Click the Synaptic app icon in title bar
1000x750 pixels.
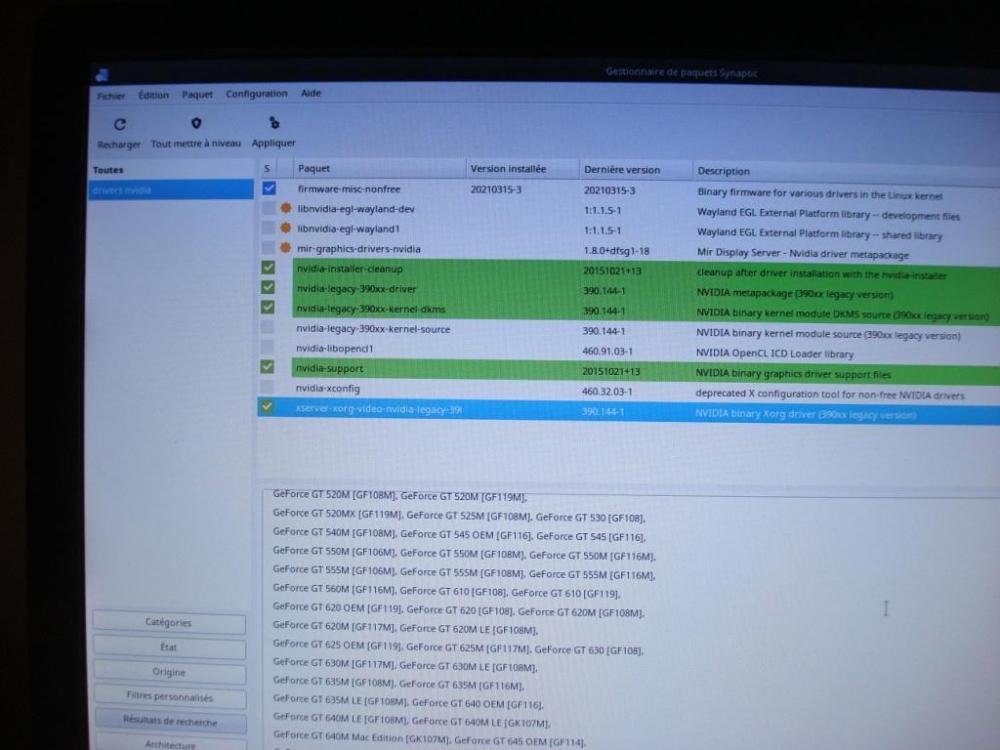pyautogui.click(x=102, y=75)
